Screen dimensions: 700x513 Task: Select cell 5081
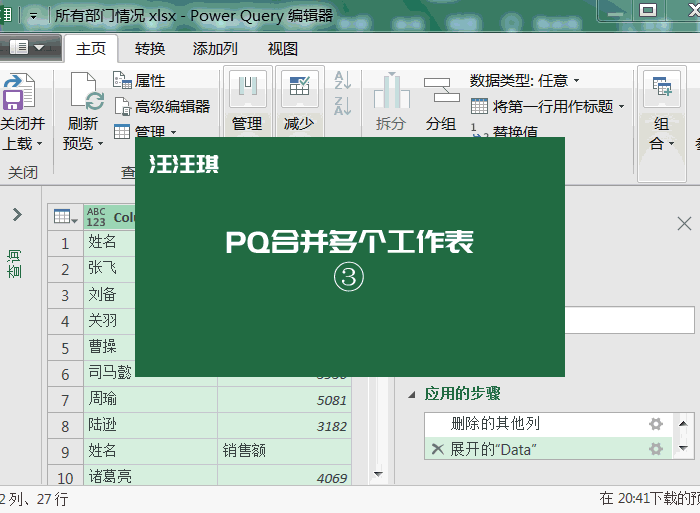[x=284, y=400]
